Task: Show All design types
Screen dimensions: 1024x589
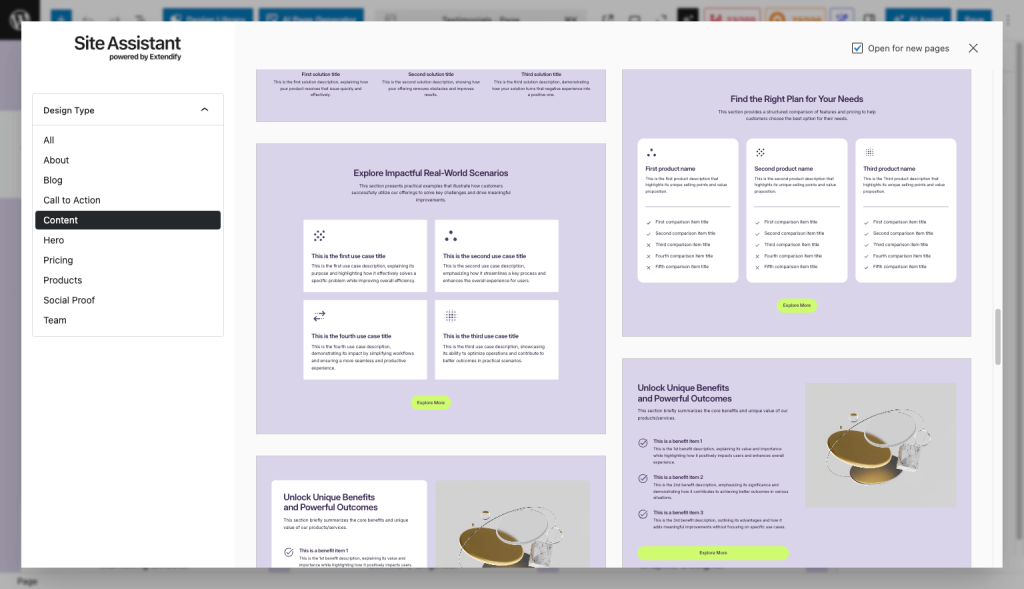Action: tap(49, 140)
